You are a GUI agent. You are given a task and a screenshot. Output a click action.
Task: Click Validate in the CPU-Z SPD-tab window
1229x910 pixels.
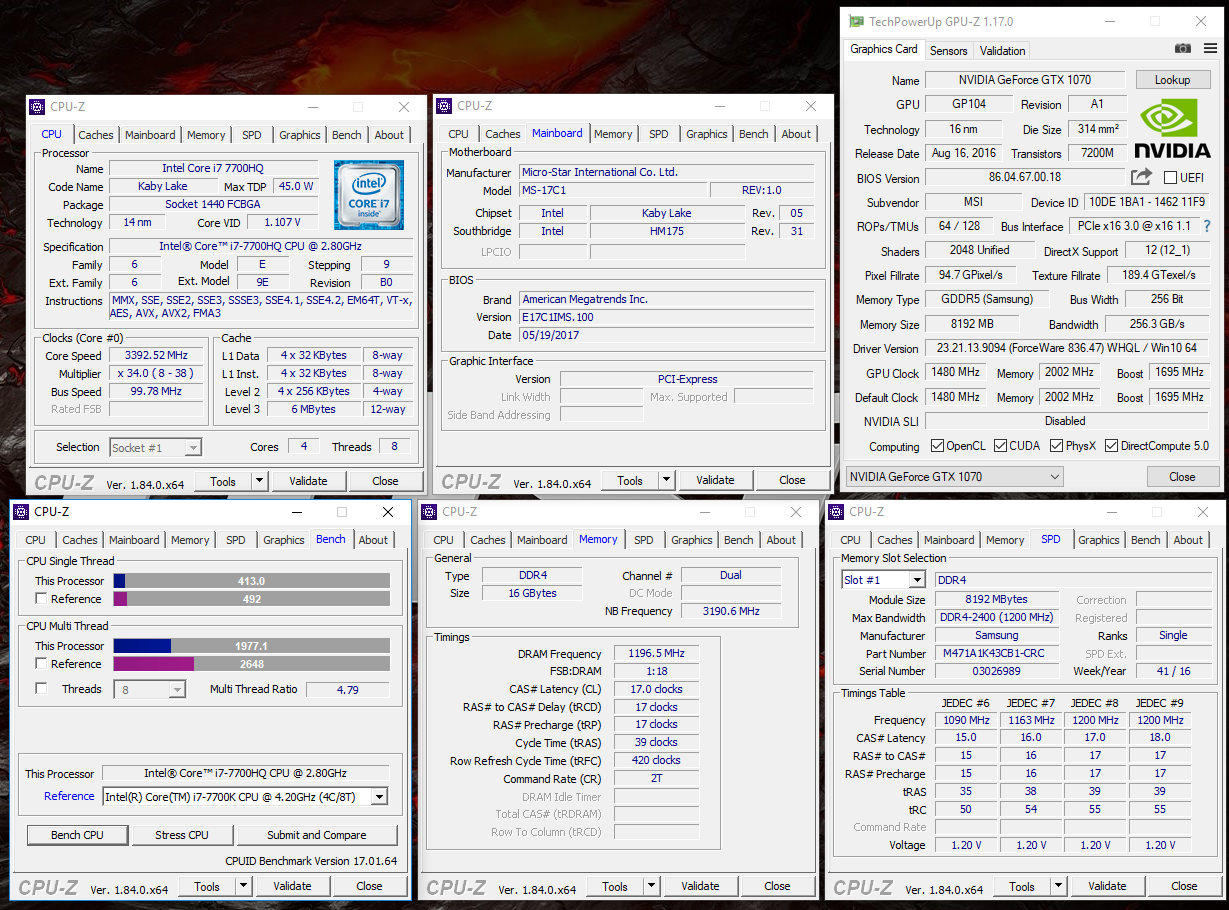(x=1107, y=886)
